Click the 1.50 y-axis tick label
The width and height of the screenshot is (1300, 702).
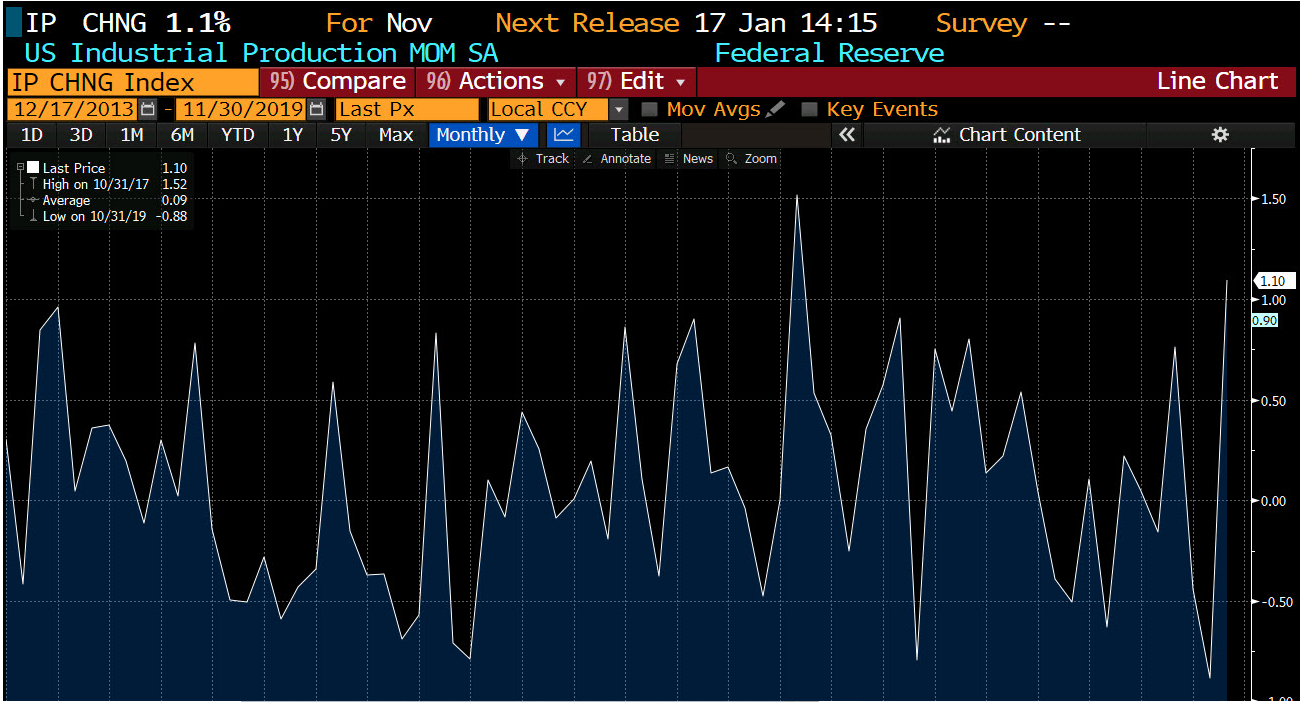1274,199
